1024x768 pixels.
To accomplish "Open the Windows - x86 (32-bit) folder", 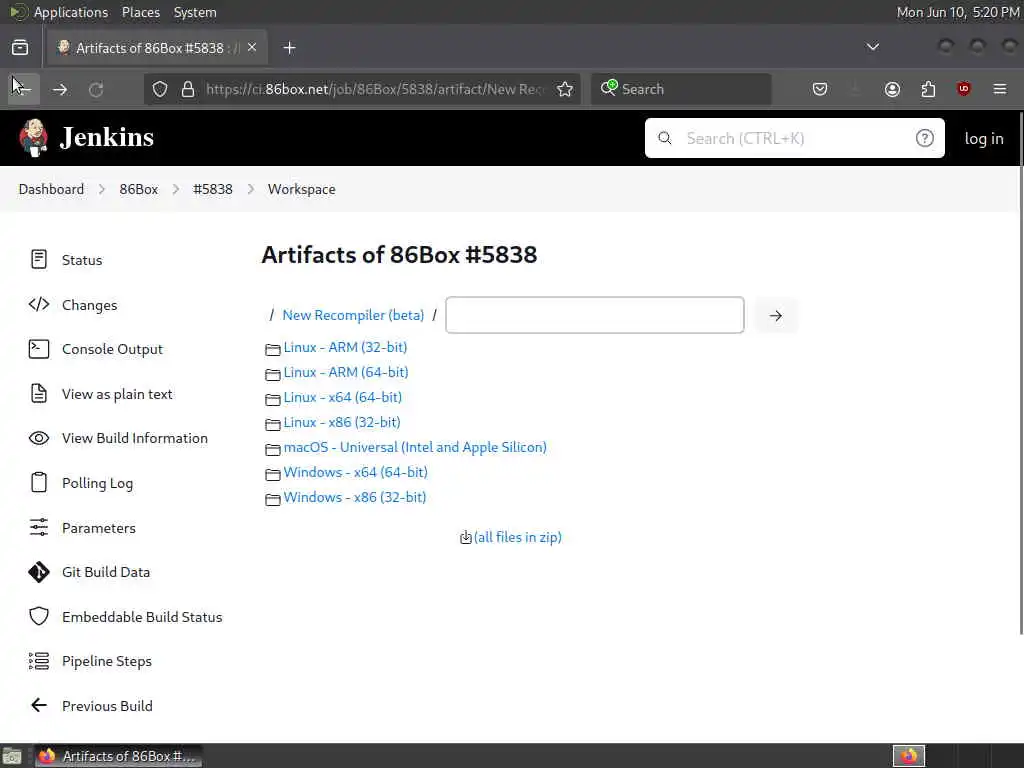I will 355,497.
